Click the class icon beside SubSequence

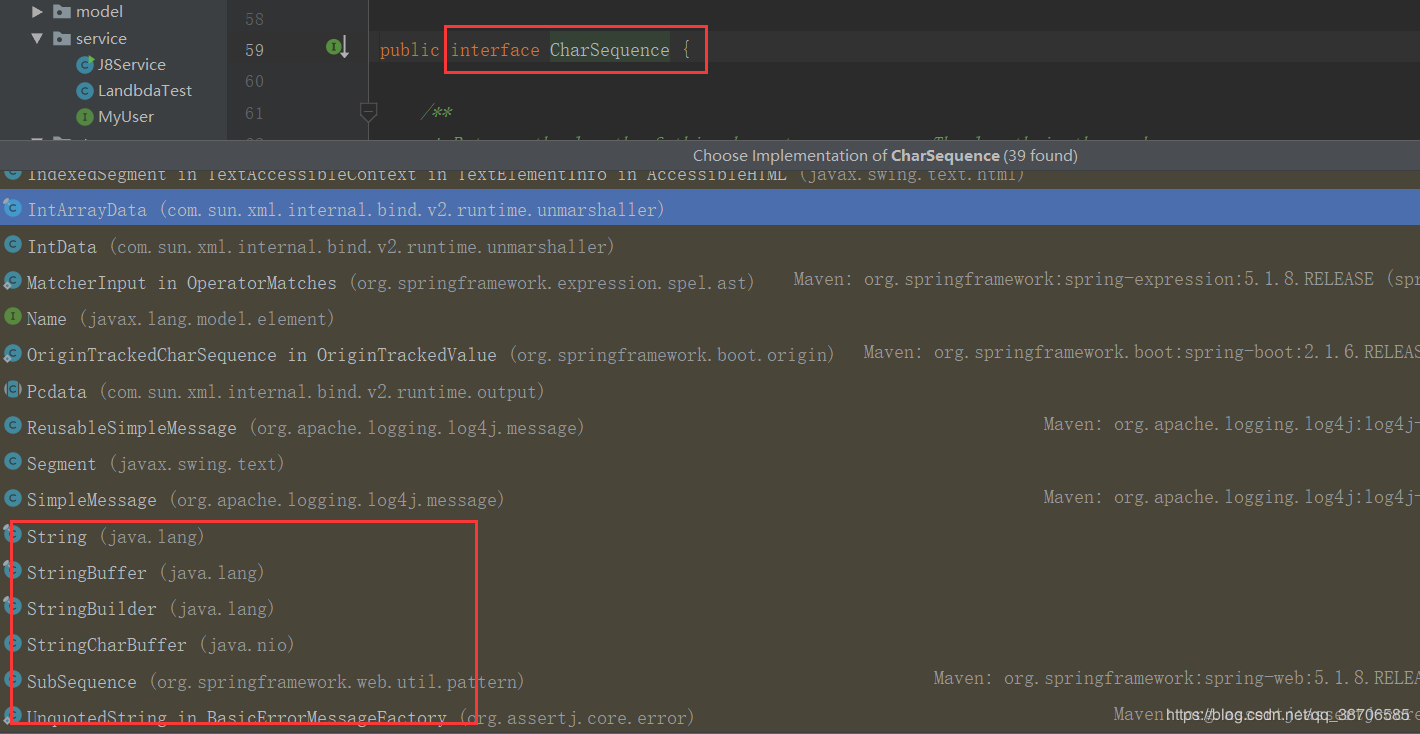(13, 680)
